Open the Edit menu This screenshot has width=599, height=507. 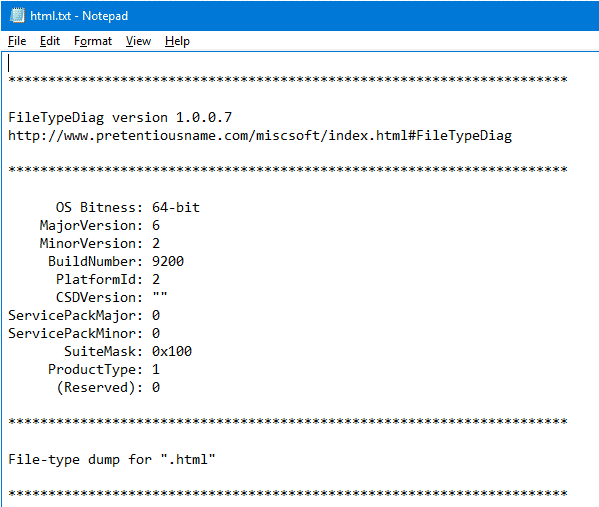(x=50, y=41)
